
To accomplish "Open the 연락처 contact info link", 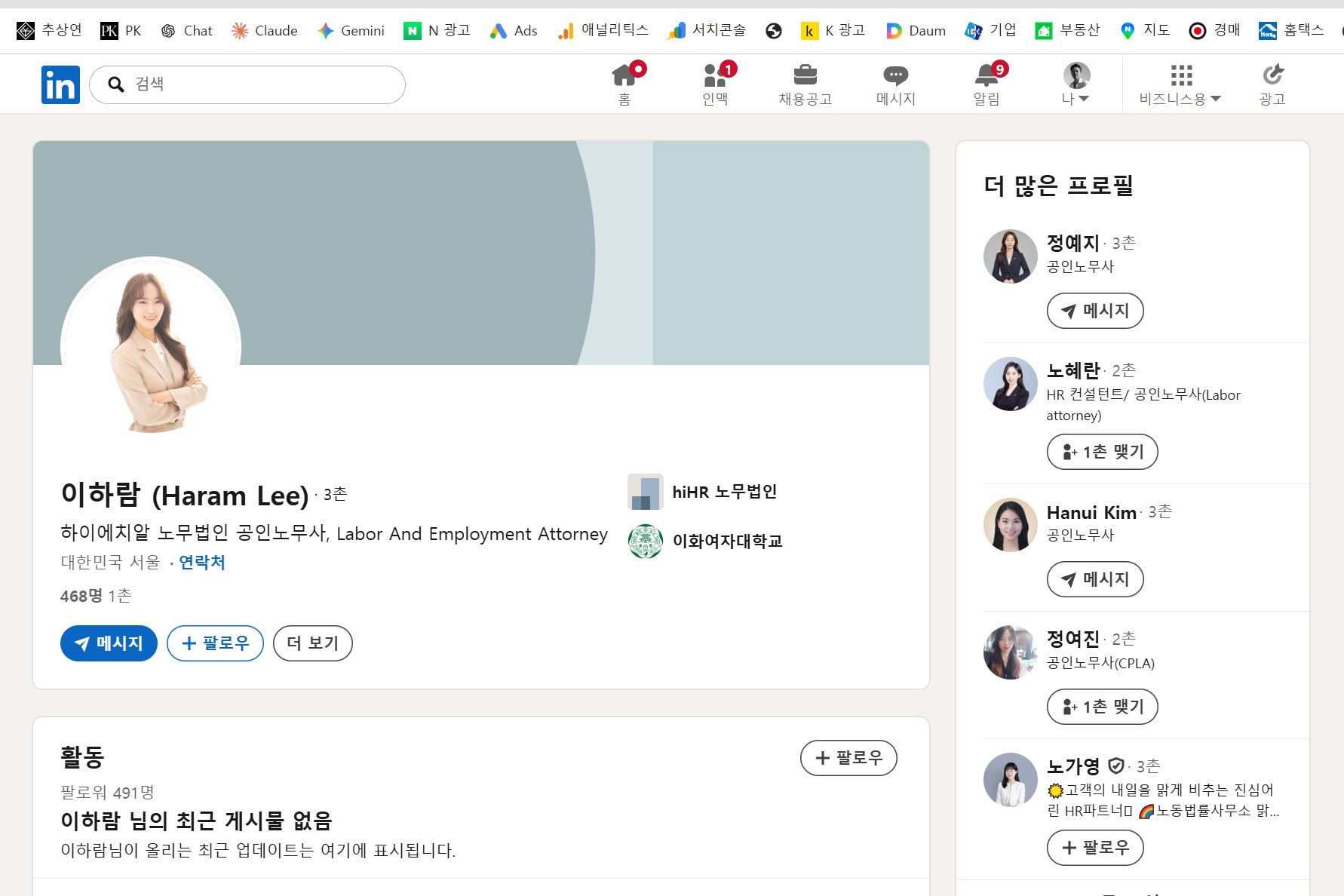I will [x=202, y=563].
